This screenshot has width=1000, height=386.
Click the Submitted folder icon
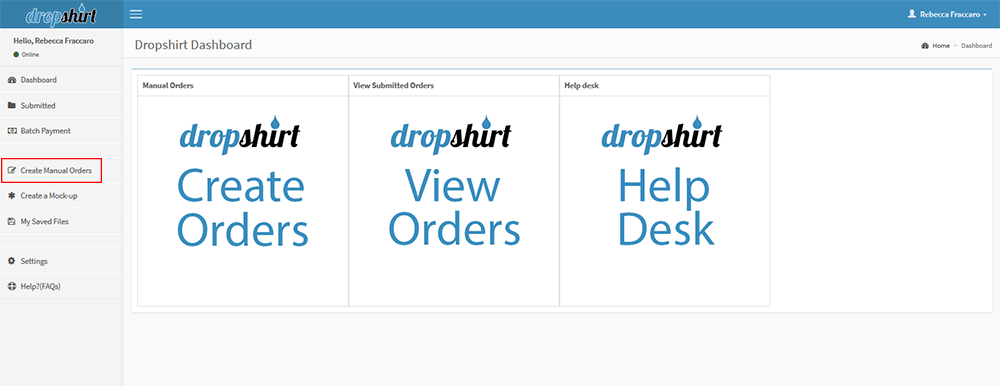(x=11, y=105)
